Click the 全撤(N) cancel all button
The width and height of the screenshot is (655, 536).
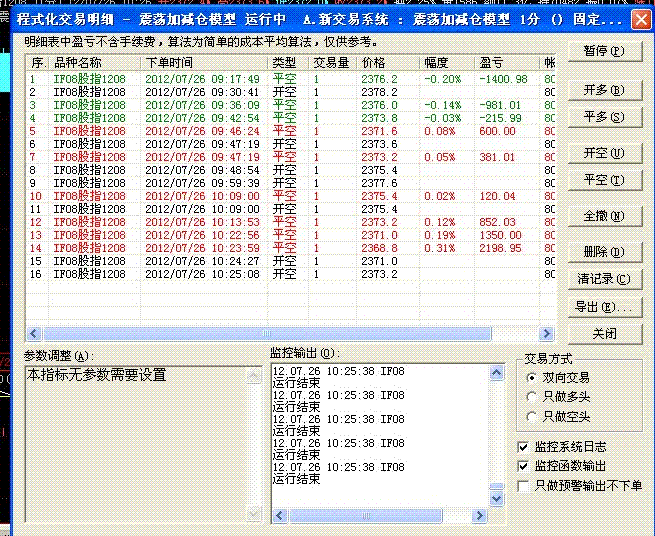point(604,216)
